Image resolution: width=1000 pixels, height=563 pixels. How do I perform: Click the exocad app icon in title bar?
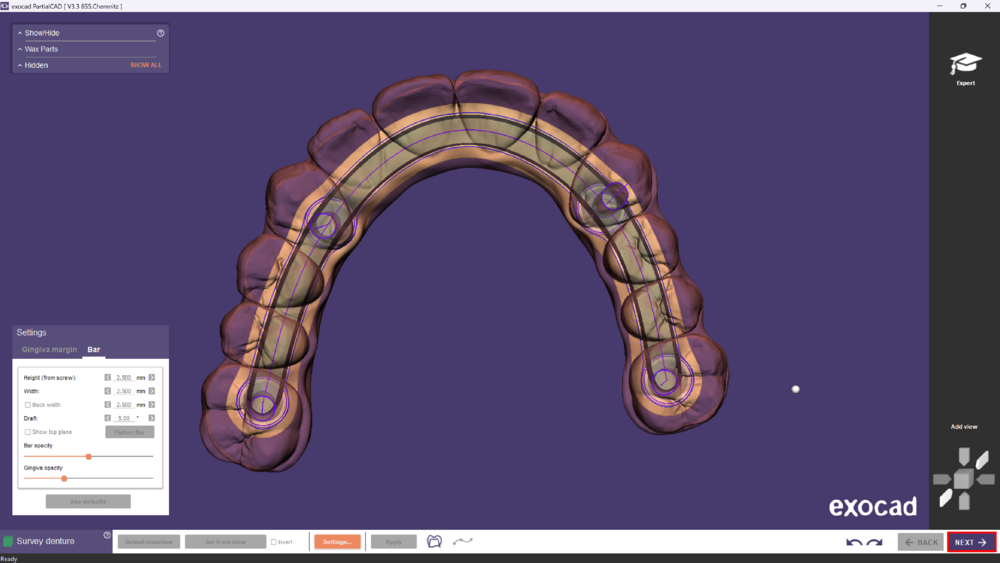point(4,6)
